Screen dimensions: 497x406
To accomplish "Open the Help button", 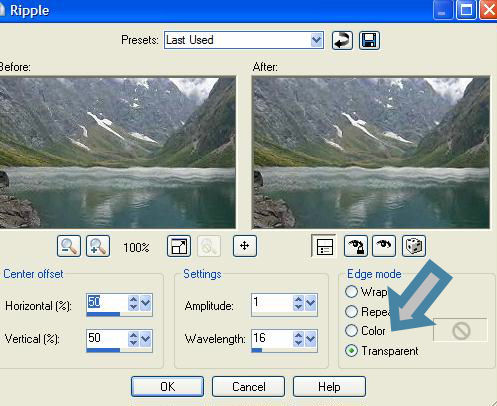I will pyautogui.click(x=329, y=387).
